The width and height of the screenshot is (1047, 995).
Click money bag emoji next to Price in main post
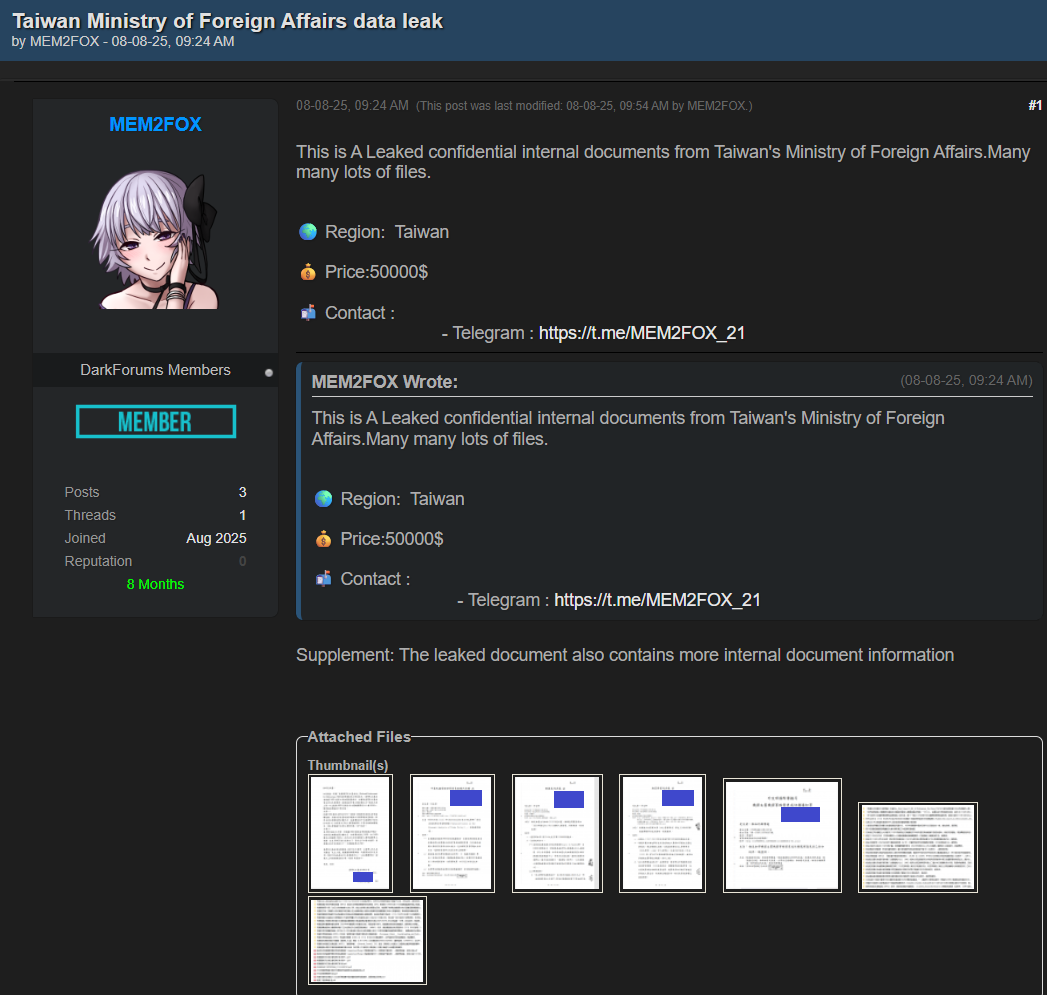[308, 272]
